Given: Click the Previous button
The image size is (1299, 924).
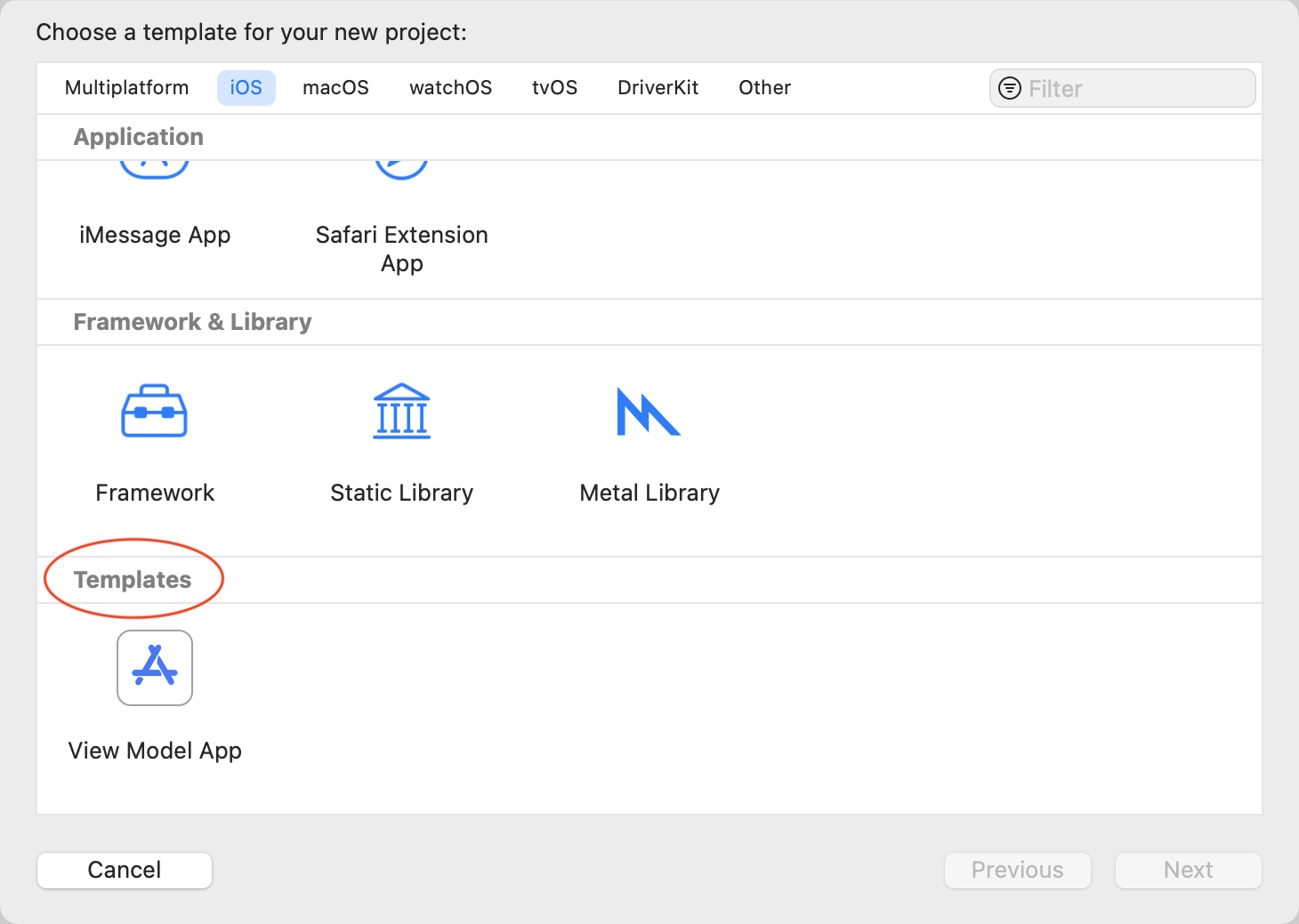Looking at the screenshot, I should pyautogui.click(x=1017, y=870).
